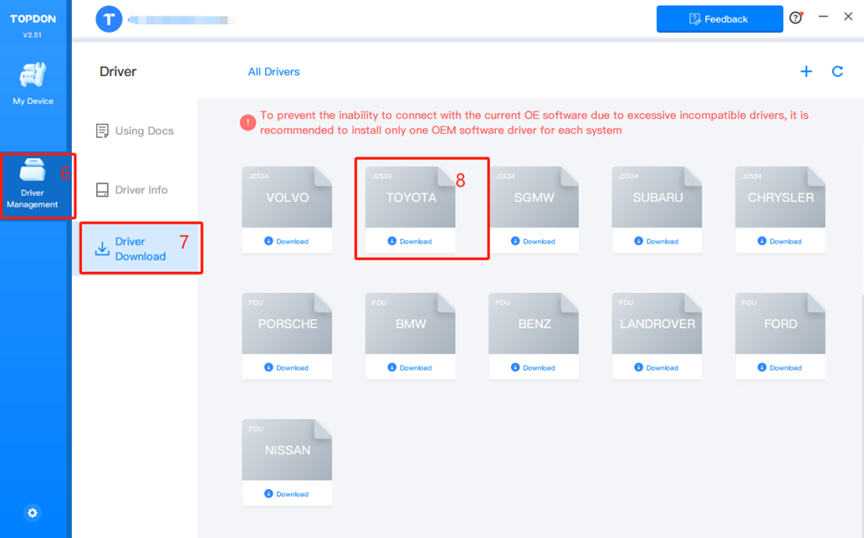Click the TOPDON T profile avatar

click(109, 19)
